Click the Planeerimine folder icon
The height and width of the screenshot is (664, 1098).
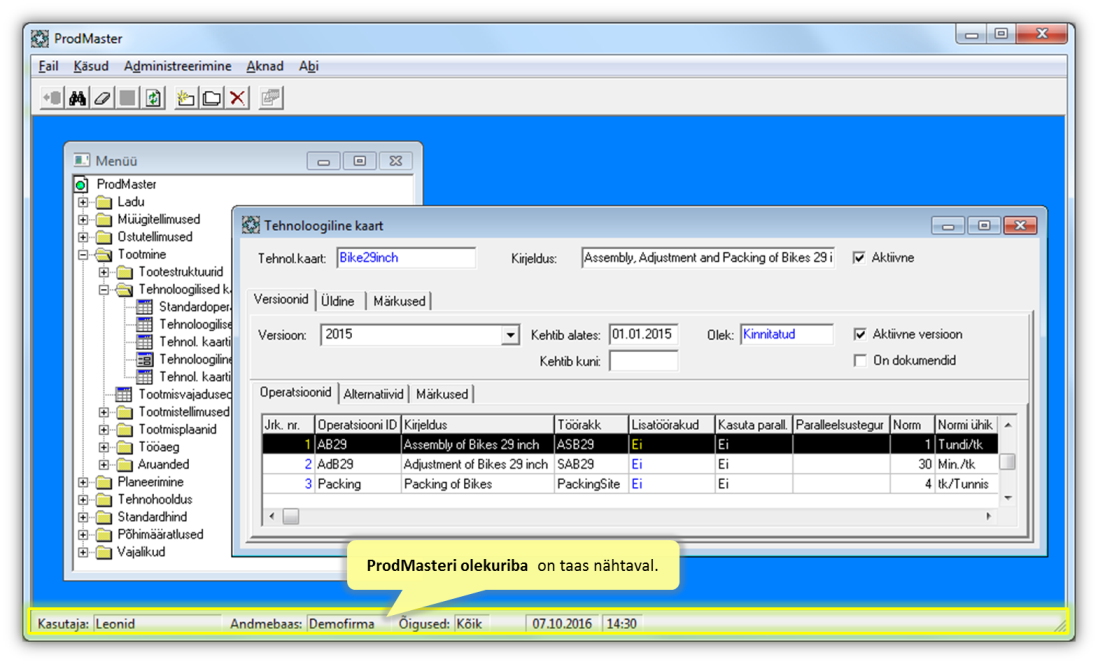(104, 482)
